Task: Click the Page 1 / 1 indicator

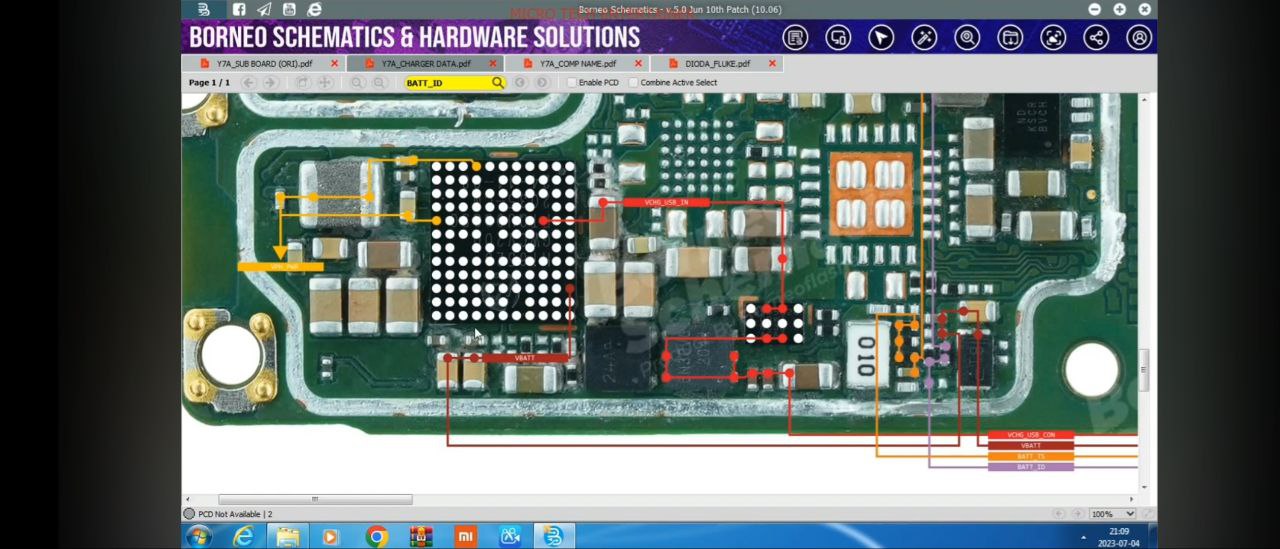Action: [x=209, y=83]
